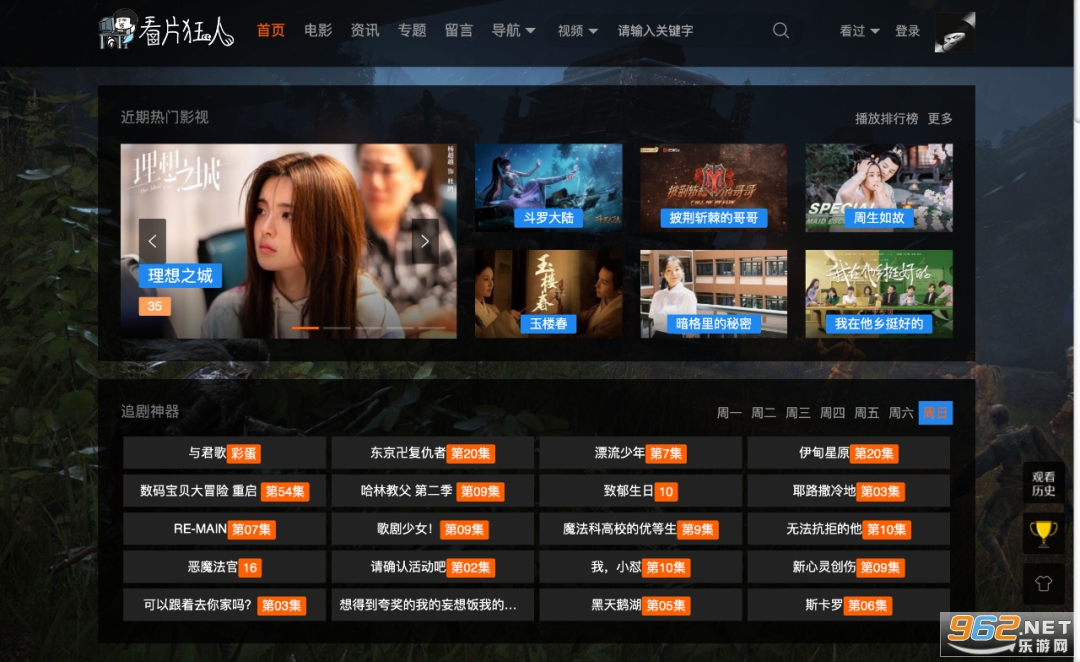Select the 周日 weekday tab

pos(935,413)
